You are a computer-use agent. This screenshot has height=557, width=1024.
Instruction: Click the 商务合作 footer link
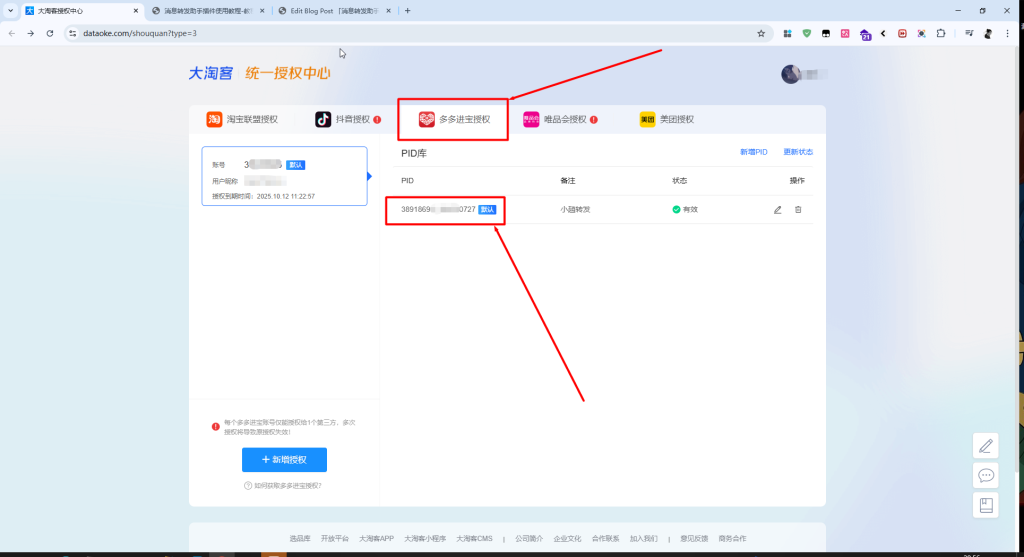point(732,539)
